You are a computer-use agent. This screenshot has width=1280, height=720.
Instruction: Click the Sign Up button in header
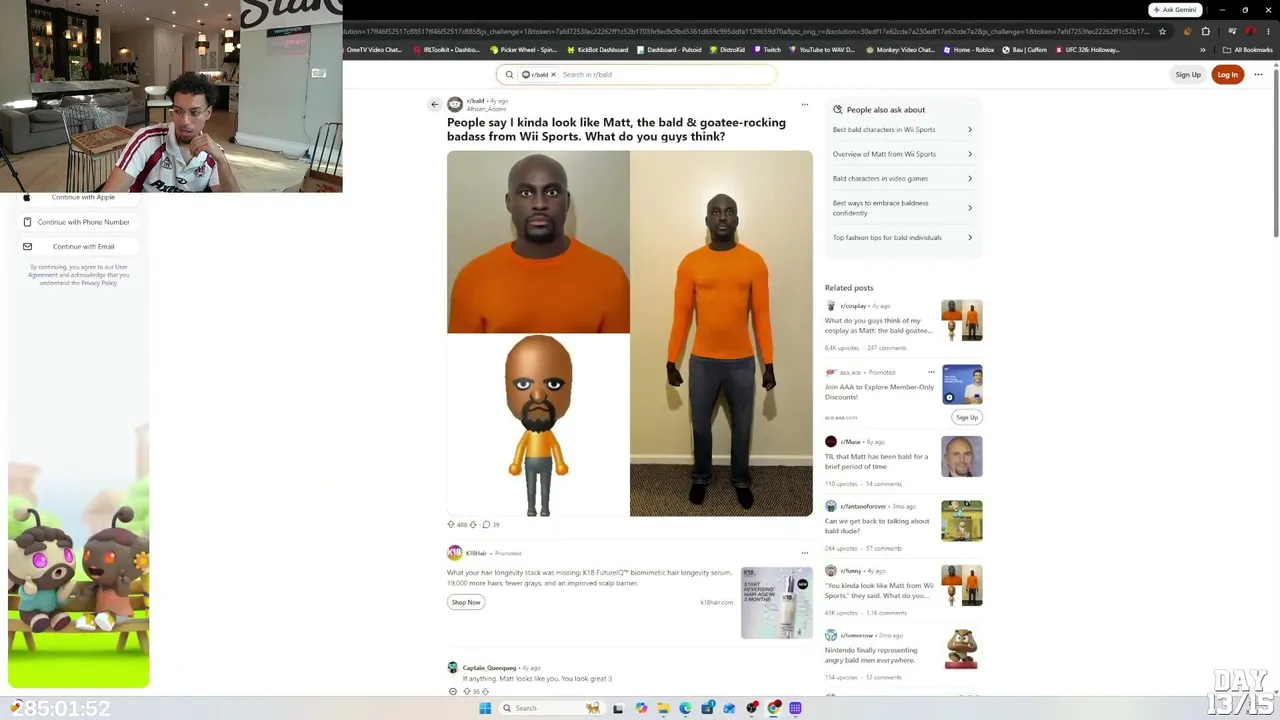click(1188, 74)
